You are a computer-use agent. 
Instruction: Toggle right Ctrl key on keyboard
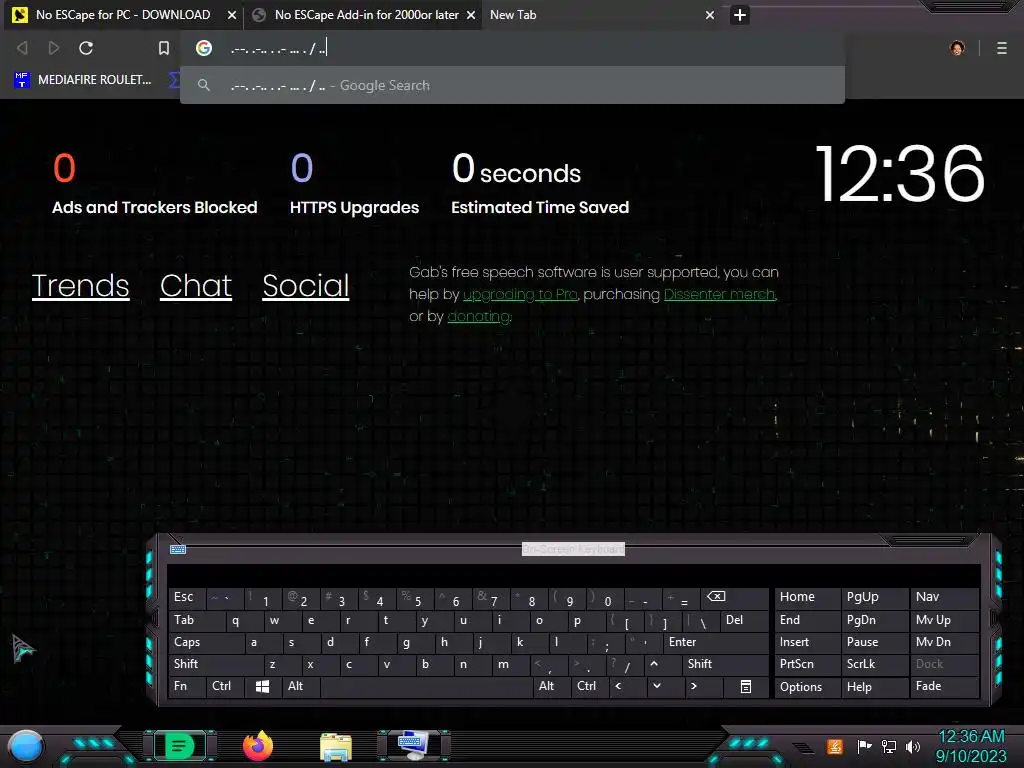click(x=589, y=686)
